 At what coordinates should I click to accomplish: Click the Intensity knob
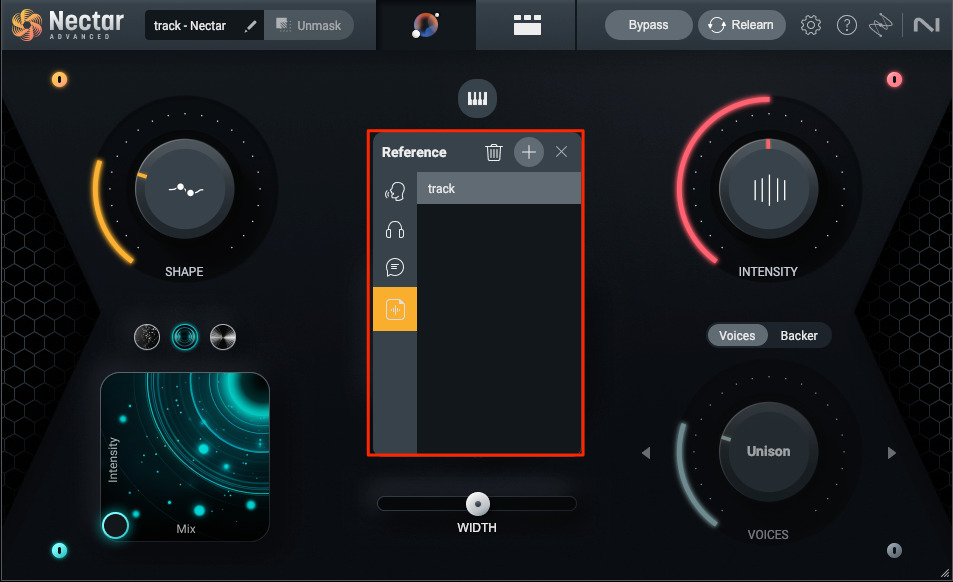[768, 189]
